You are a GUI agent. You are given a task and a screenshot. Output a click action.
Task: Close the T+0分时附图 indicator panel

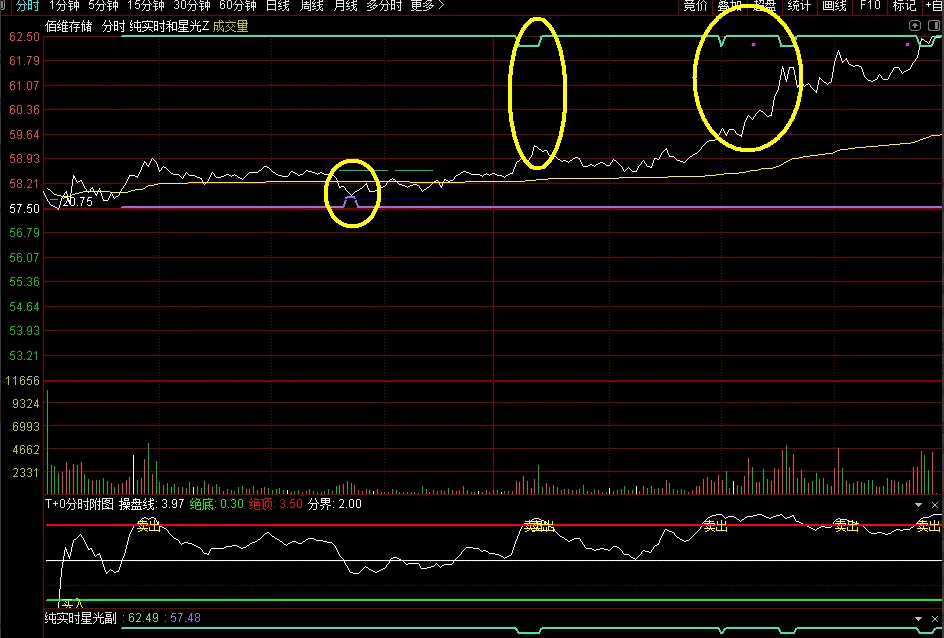point(936,505)
